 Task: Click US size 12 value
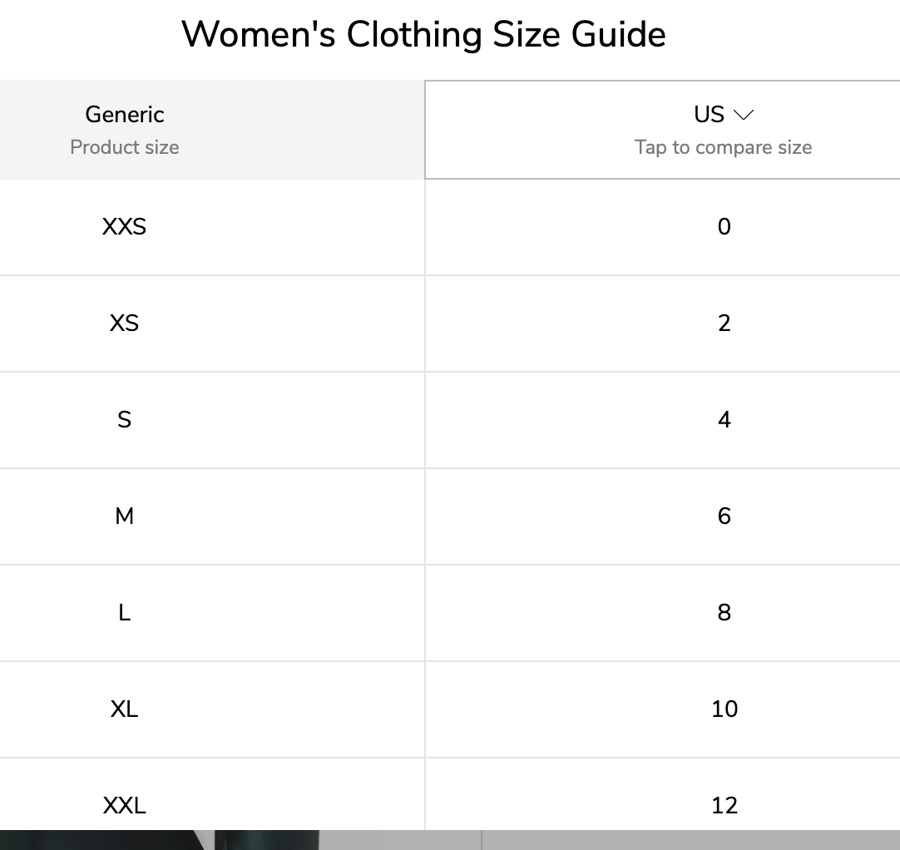click(x=724, y=805)
